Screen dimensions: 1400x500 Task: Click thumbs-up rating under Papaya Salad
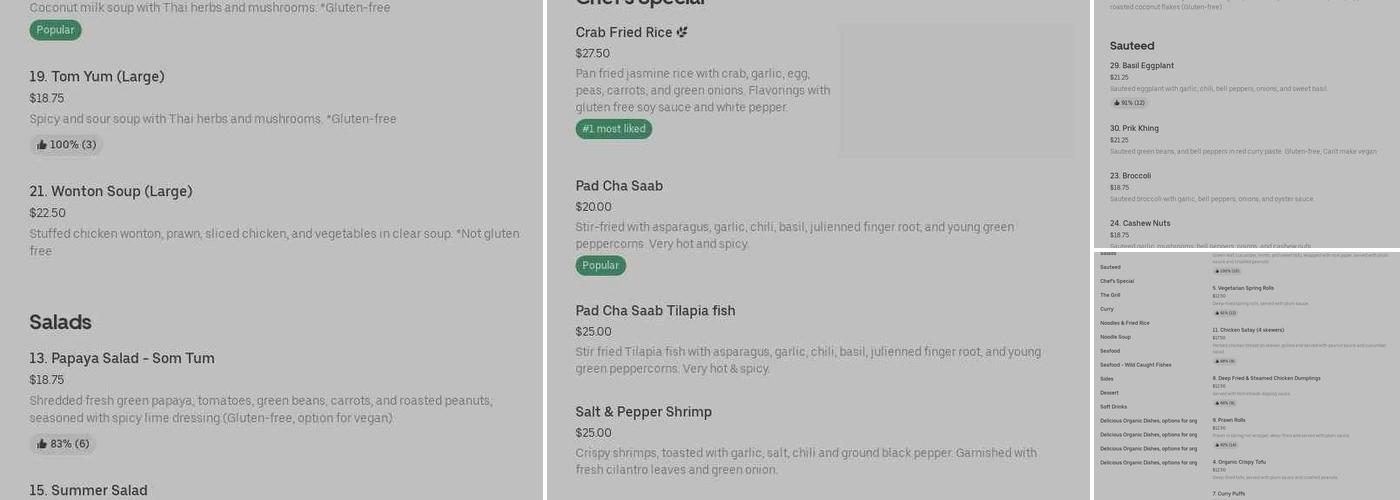pos(62,444)
